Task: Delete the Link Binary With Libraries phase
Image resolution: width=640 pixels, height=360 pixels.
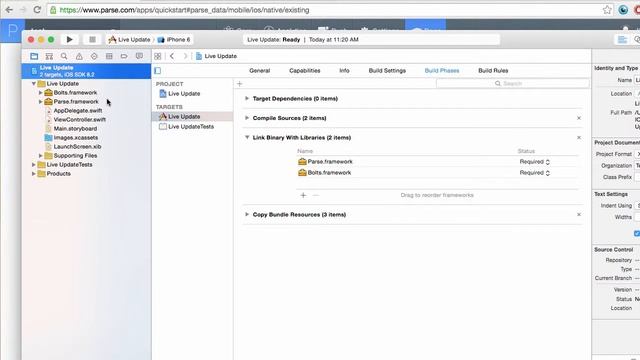Action: pyautogui.click(x=579, y=138)
